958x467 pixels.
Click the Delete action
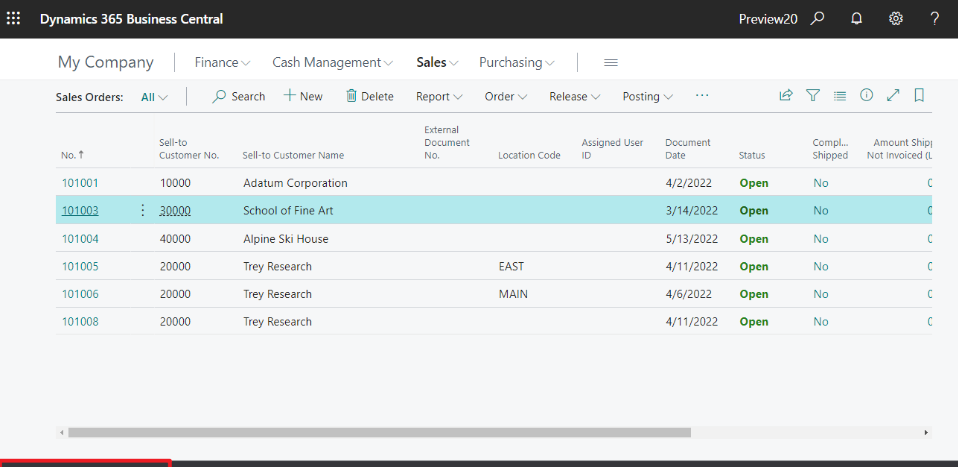370,96
